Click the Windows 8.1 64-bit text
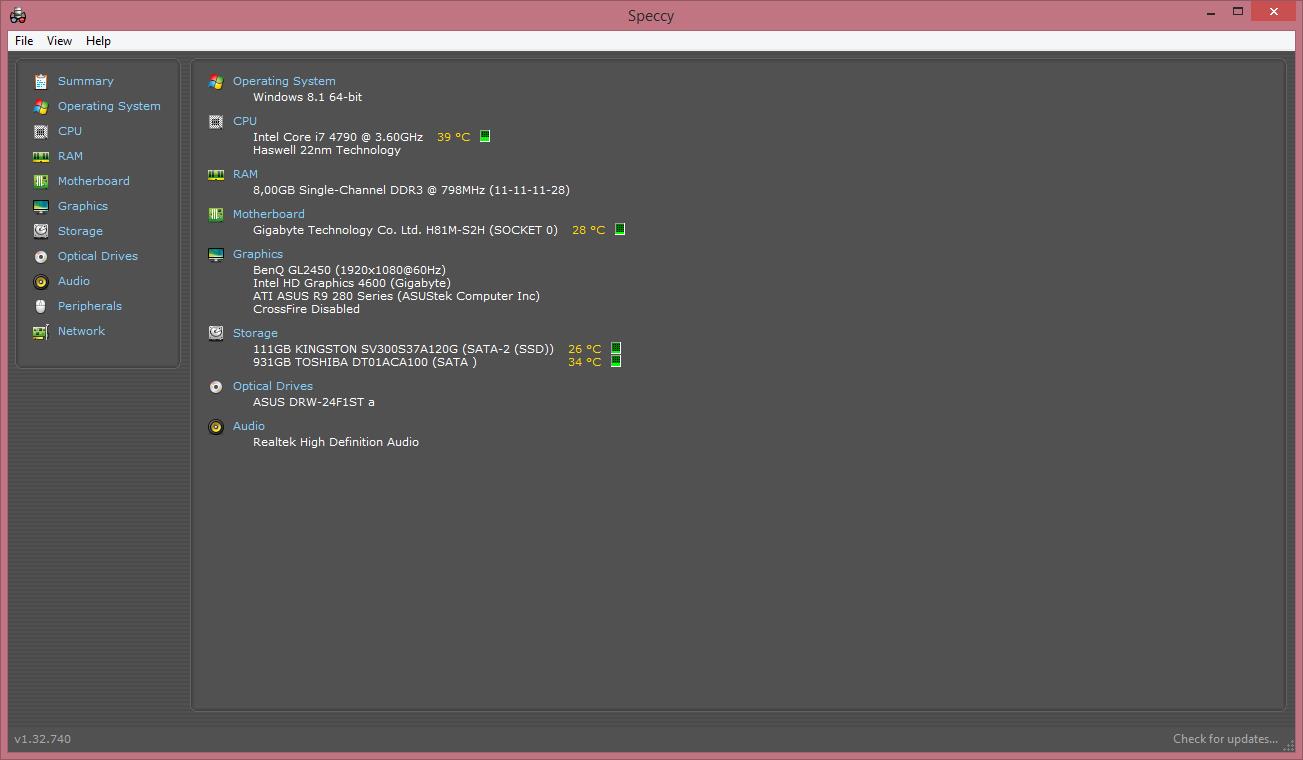Image resolution: width=1303 pixels, height=760 pixels. pos(308,97)
